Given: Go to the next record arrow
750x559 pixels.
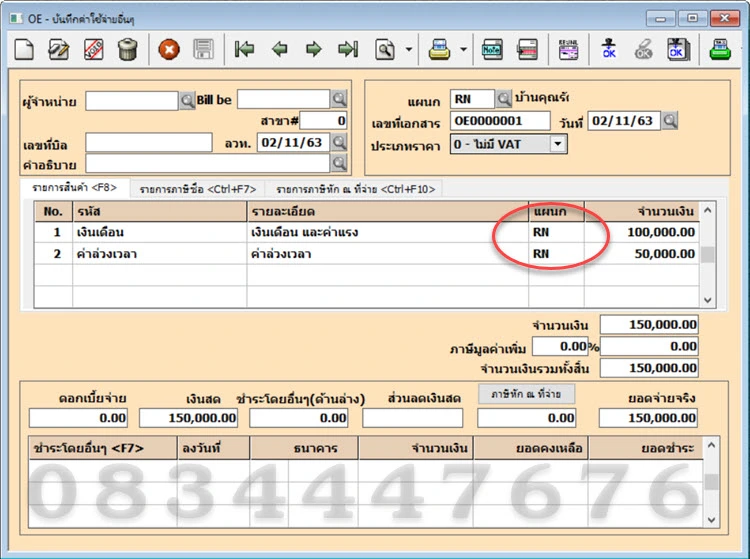Looking at the screenshot, I should (314, 49).
